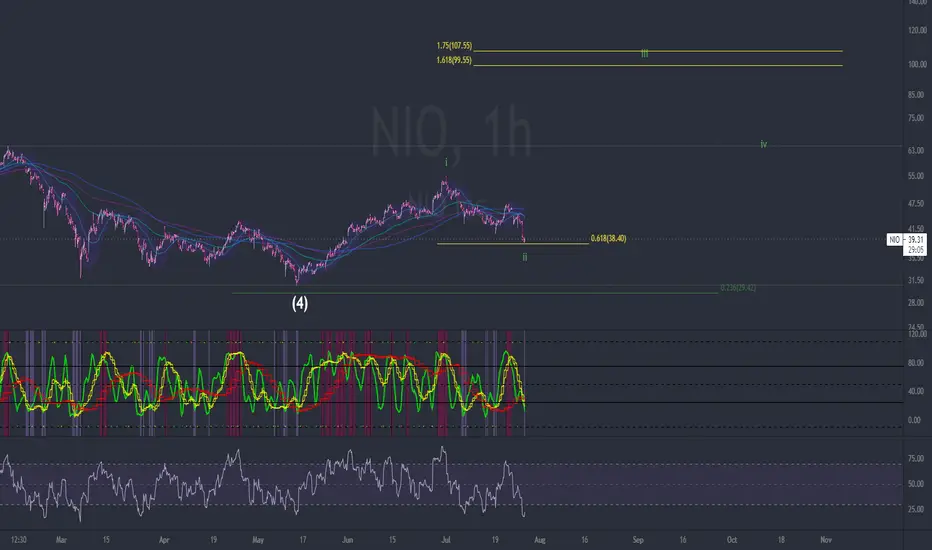Click the 50.00 RSI scale label

coord(916,484)
